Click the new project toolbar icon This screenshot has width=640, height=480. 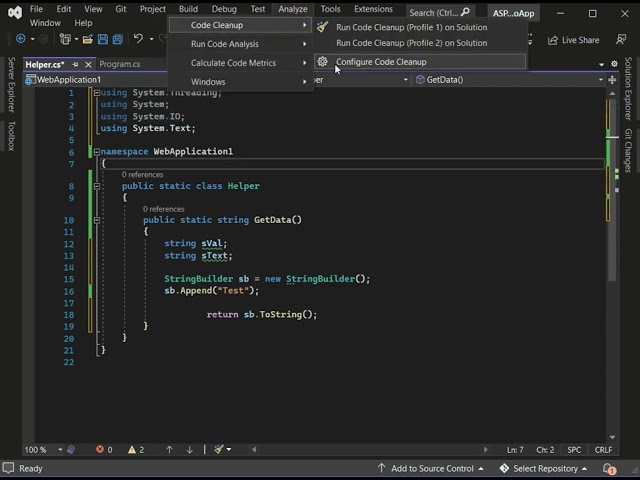tap(65, 39)
